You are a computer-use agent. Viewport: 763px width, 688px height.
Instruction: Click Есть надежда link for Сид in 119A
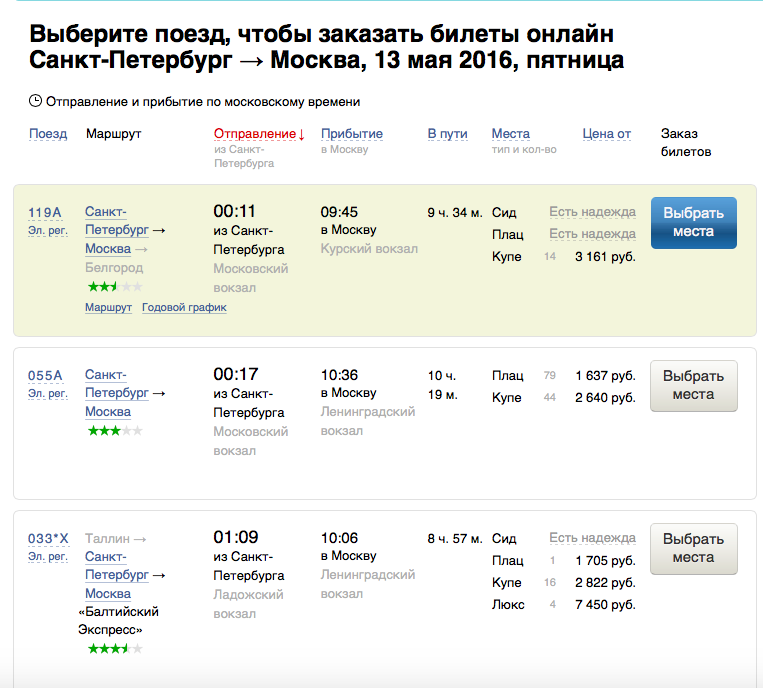point(592,212)
